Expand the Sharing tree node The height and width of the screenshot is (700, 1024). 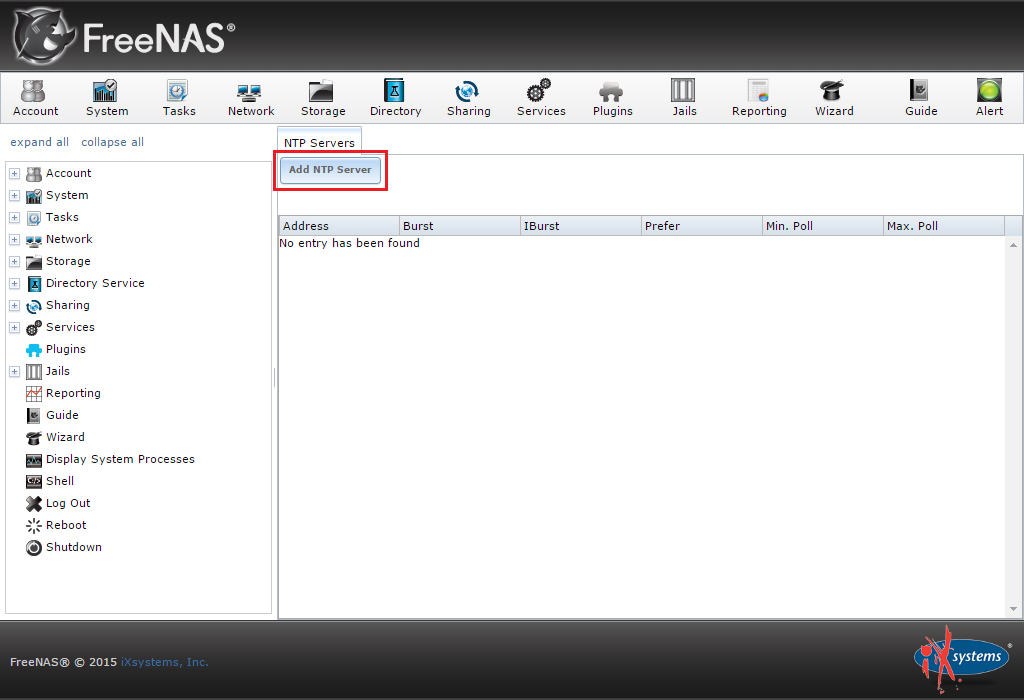click(x=14, y=306)
